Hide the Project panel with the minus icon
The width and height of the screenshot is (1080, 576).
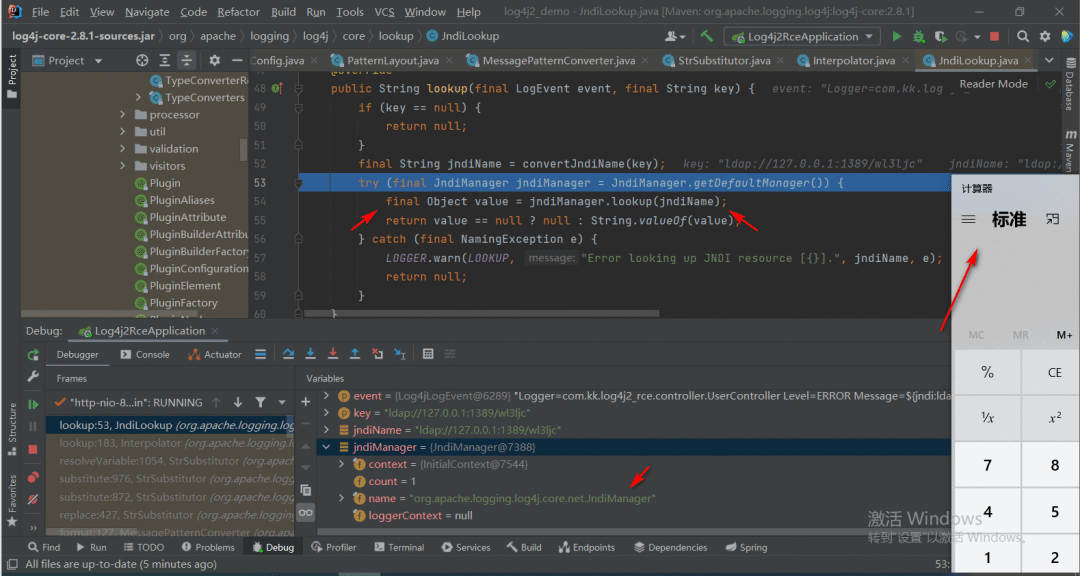click(236, 61)
